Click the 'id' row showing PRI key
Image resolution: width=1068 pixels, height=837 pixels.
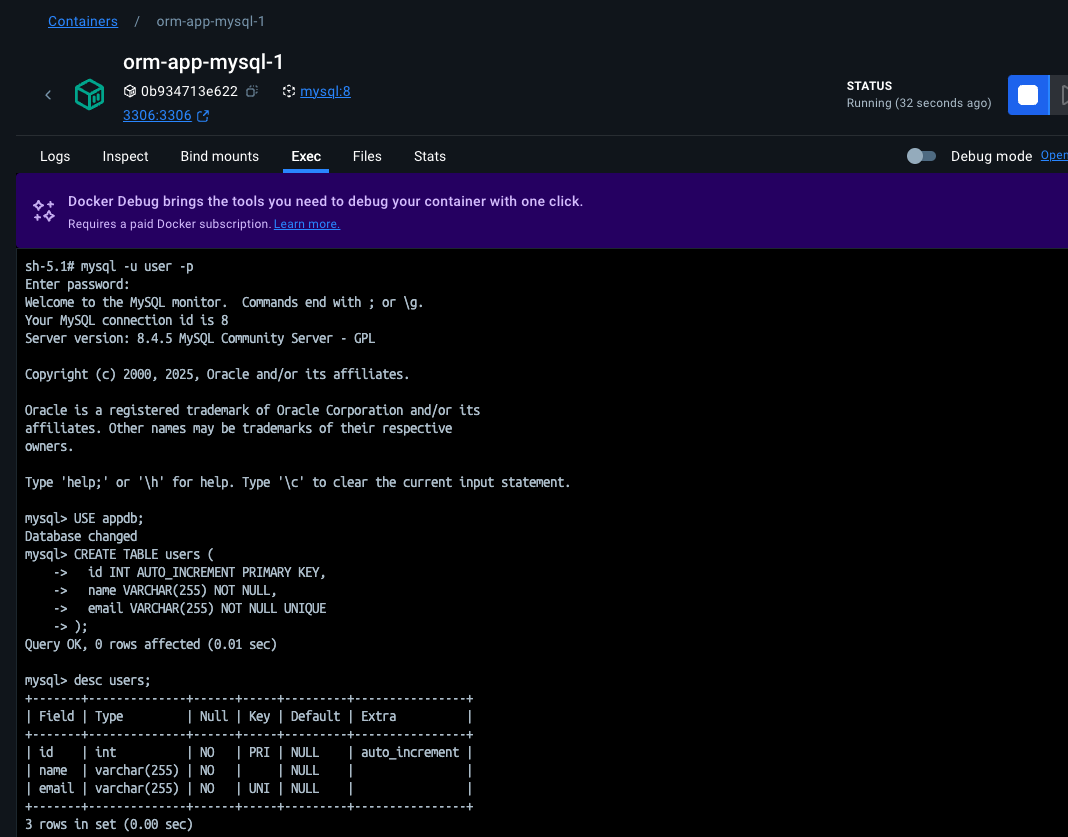249,753
